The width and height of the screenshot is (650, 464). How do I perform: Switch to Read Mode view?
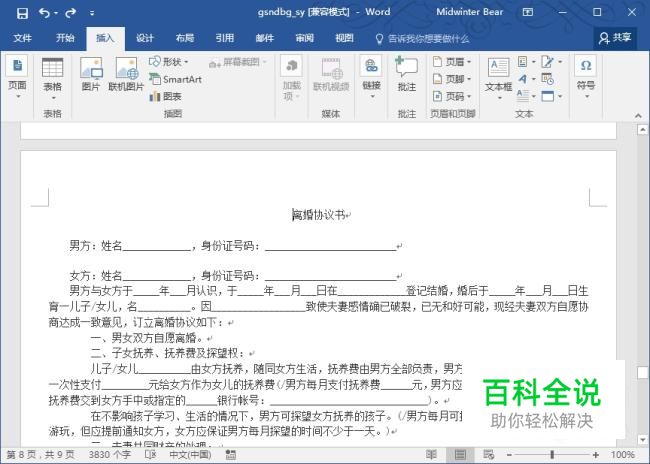point(431,455)
